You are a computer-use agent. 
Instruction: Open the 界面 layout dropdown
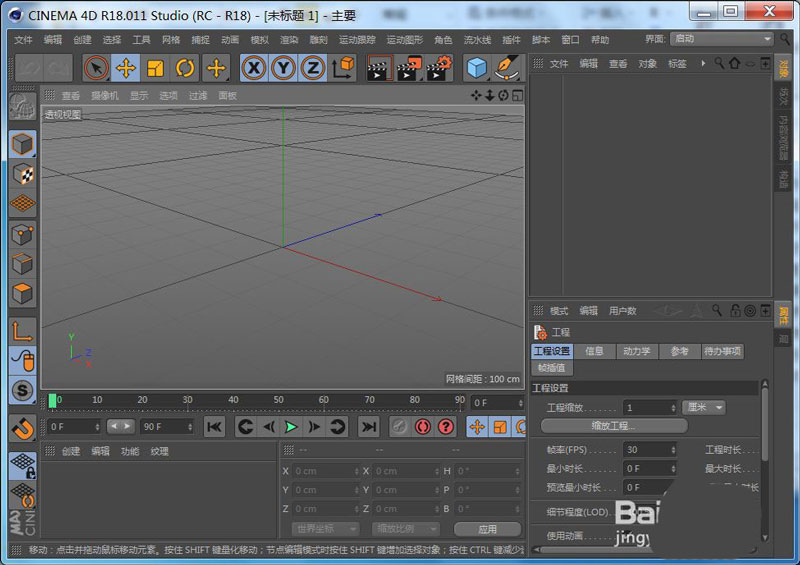pos(722,39)
